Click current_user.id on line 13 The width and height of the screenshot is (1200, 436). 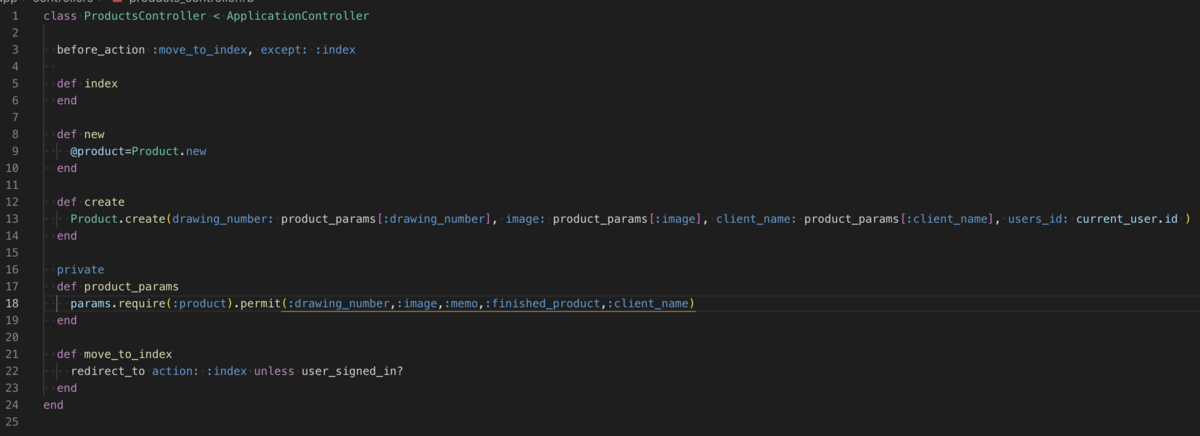1127,219
